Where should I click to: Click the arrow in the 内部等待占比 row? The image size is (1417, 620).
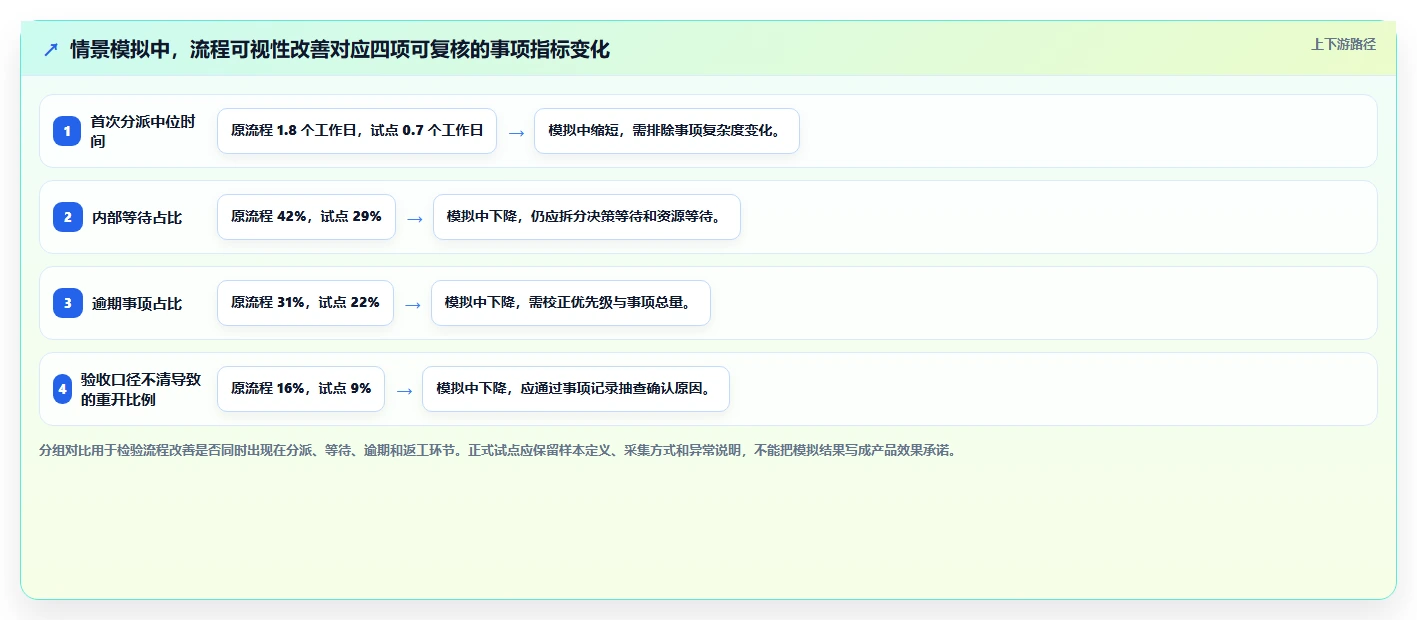[x=415, y=218]
